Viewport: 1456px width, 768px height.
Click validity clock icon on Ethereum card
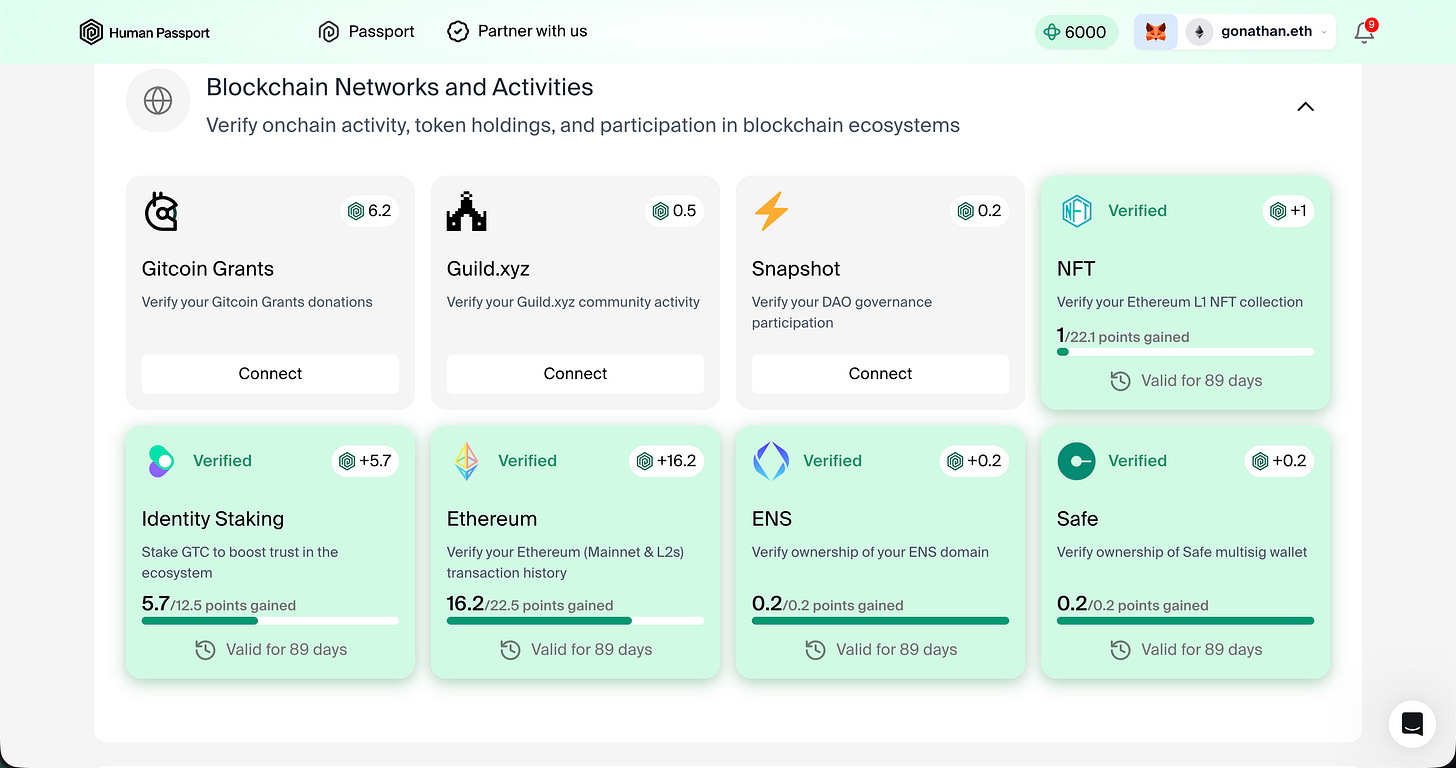tap(510, 650)
